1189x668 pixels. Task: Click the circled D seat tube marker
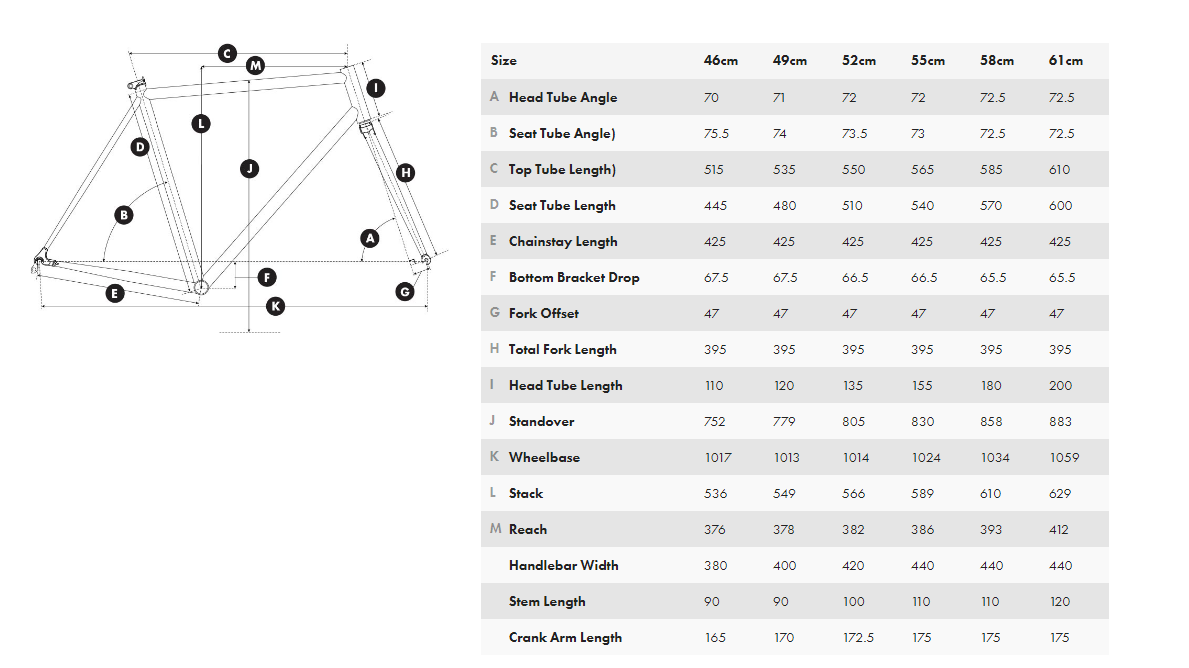pos(140,147)
